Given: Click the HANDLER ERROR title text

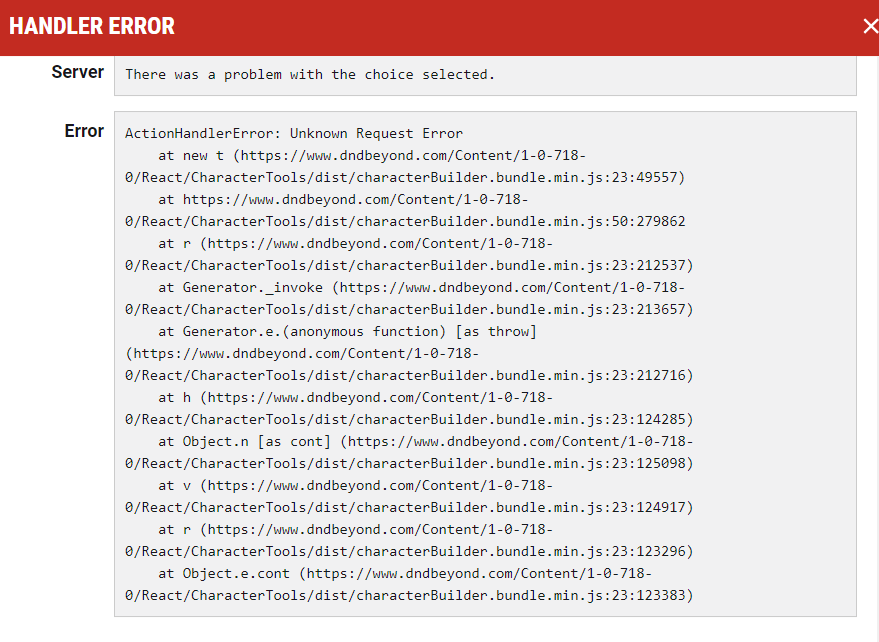Looking at the screenshot, I should click(x=92, y=26).
